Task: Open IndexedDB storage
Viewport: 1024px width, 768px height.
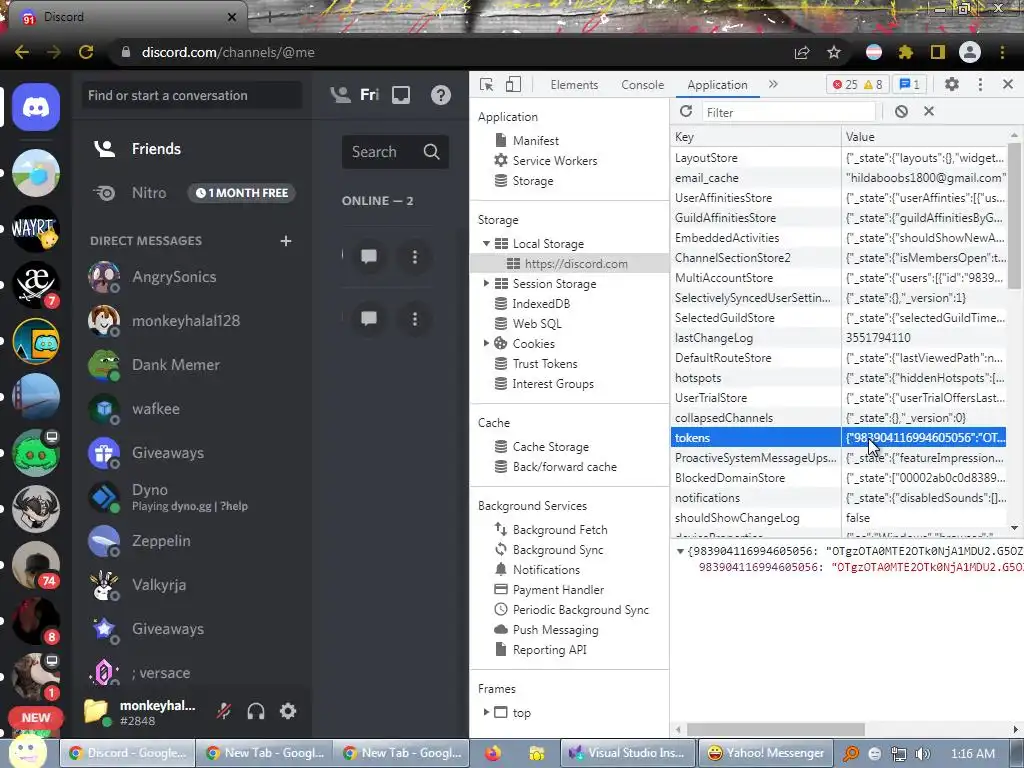Action: point(541,304)
